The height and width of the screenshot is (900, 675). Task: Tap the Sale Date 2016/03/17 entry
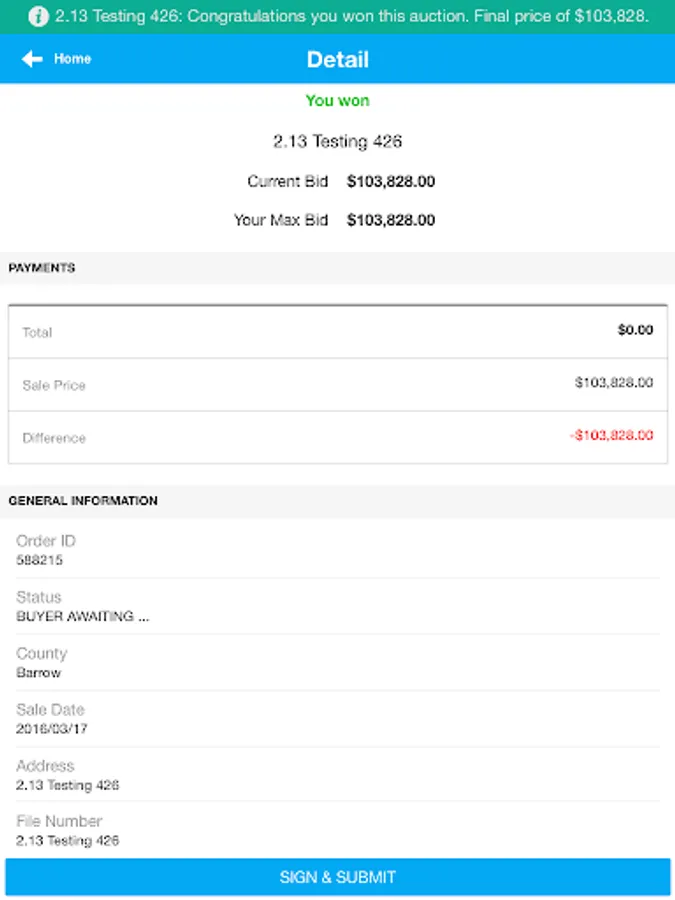tap(337, 718)
